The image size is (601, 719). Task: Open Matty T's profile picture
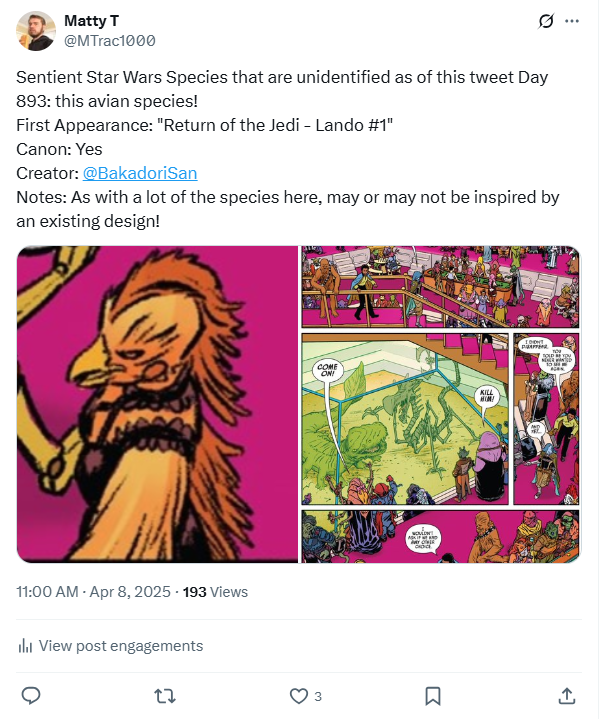pyautogui.click(x=35, y=31)
